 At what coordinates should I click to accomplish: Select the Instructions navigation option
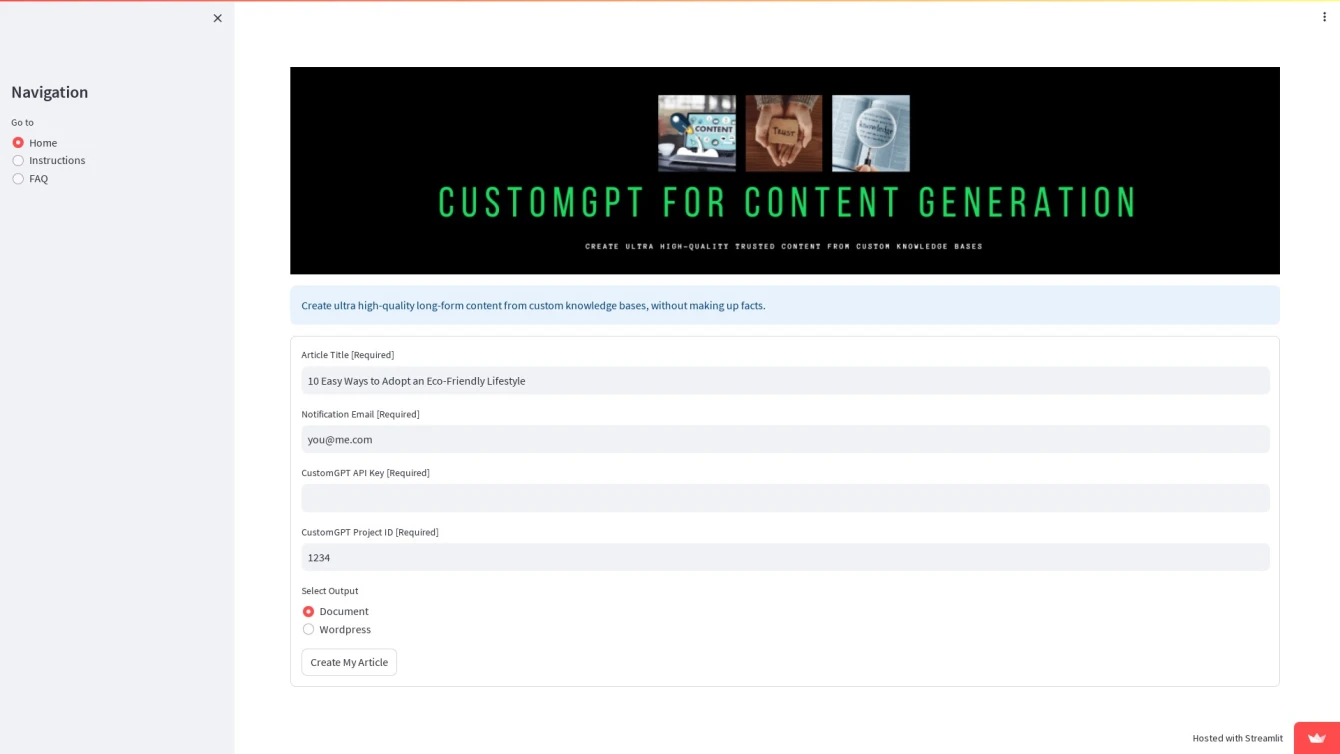48,160
